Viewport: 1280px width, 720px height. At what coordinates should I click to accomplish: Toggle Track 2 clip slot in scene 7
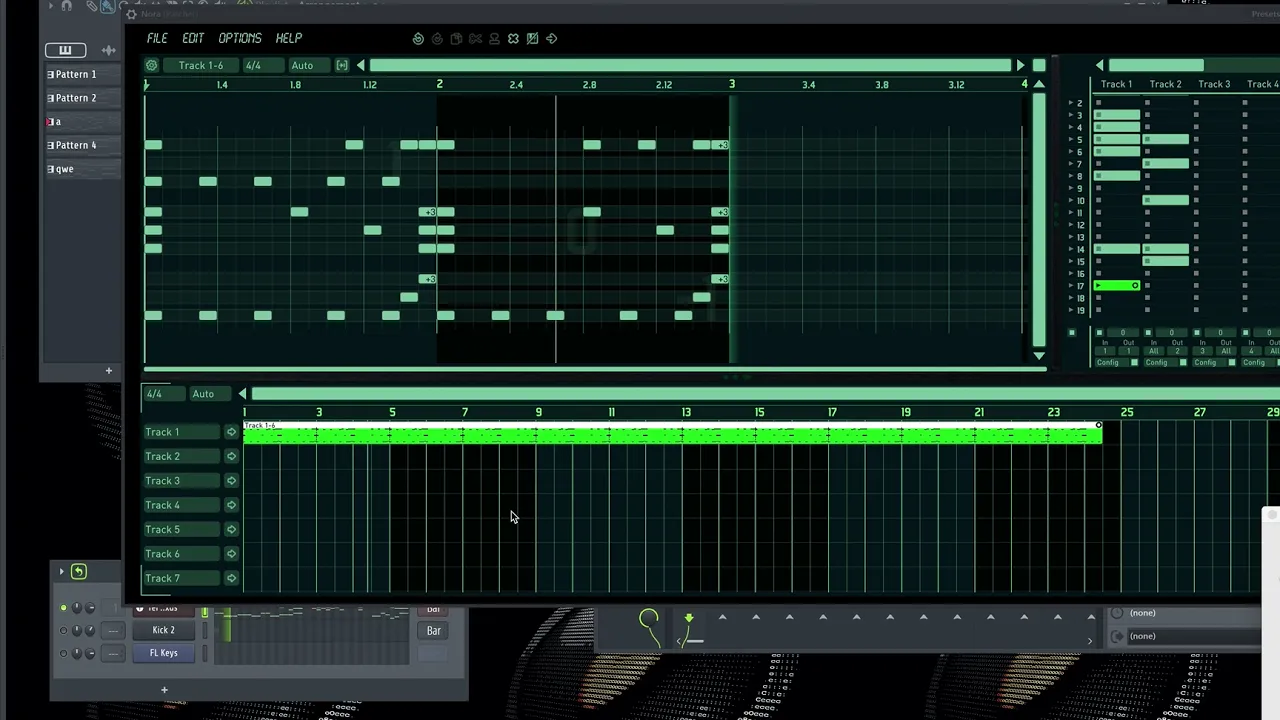(1166, 164)
